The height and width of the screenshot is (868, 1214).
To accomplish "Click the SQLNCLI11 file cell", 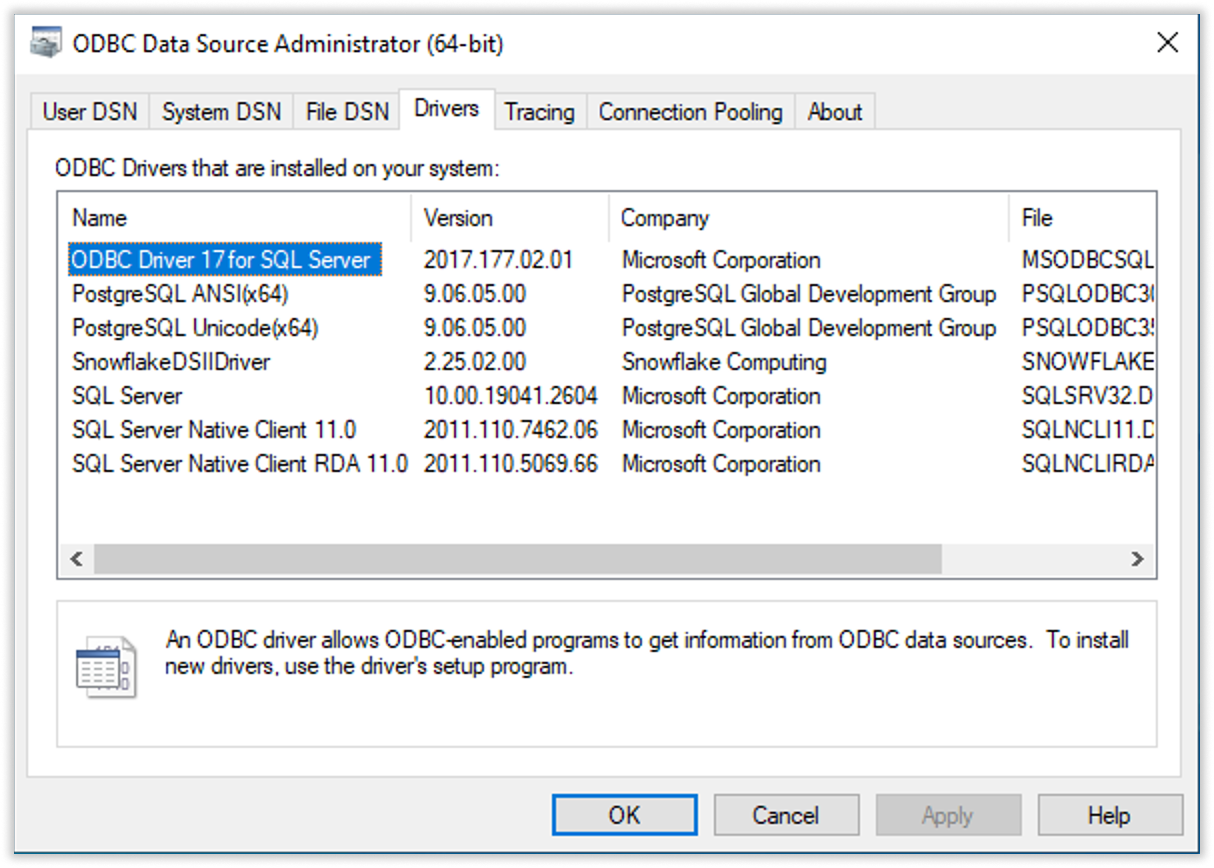I will click(1088, 430).
